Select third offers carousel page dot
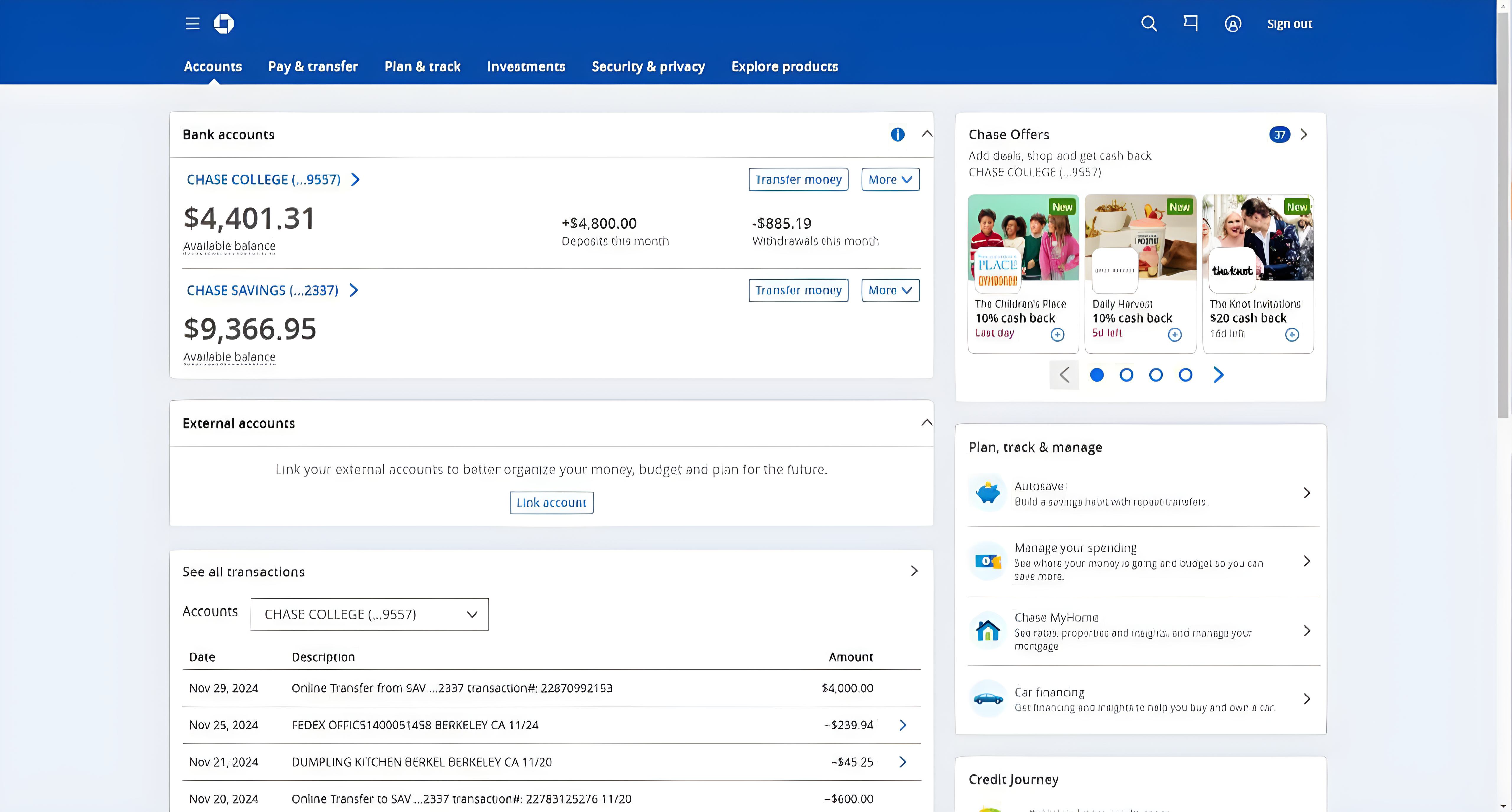The image size is (1512, 812). click(1156, 375)
